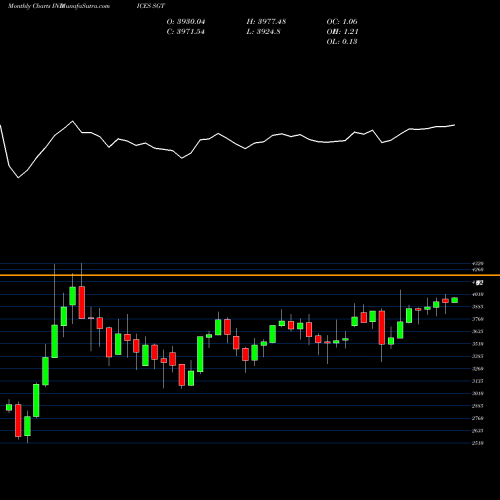Select the OH: 1.21 reading
The width and height of the screenshot is (500, 500).
(342, 32)
